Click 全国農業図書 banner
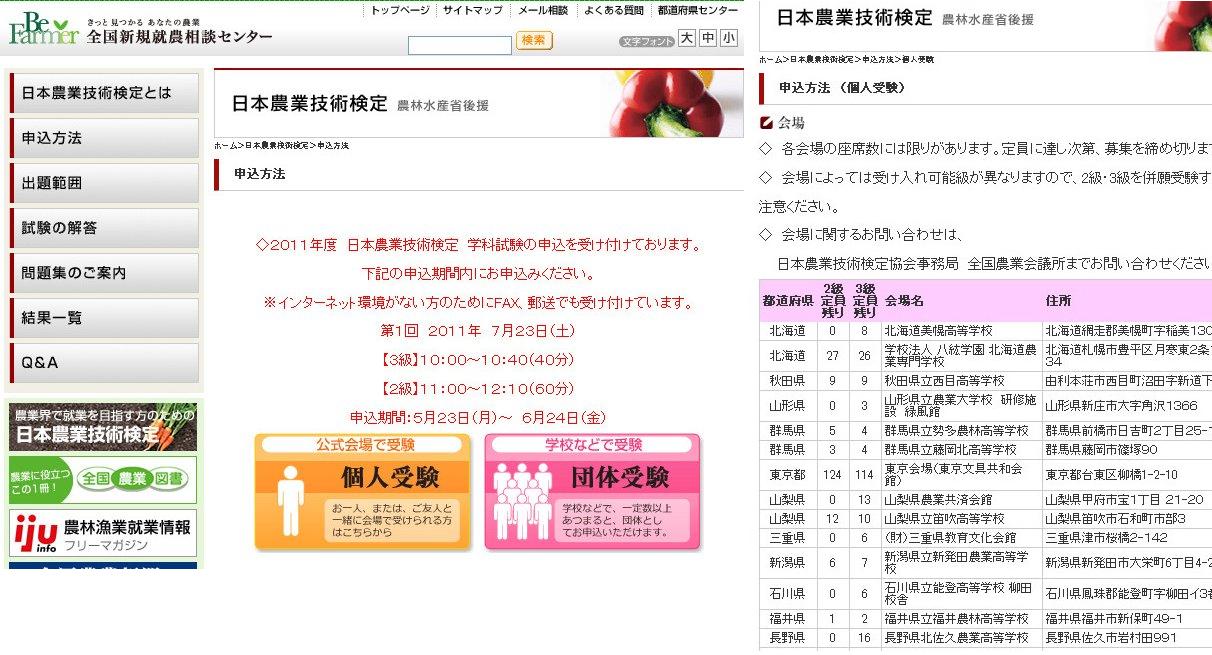This screenshot has width=1212, height=655. tap(103, 480)
